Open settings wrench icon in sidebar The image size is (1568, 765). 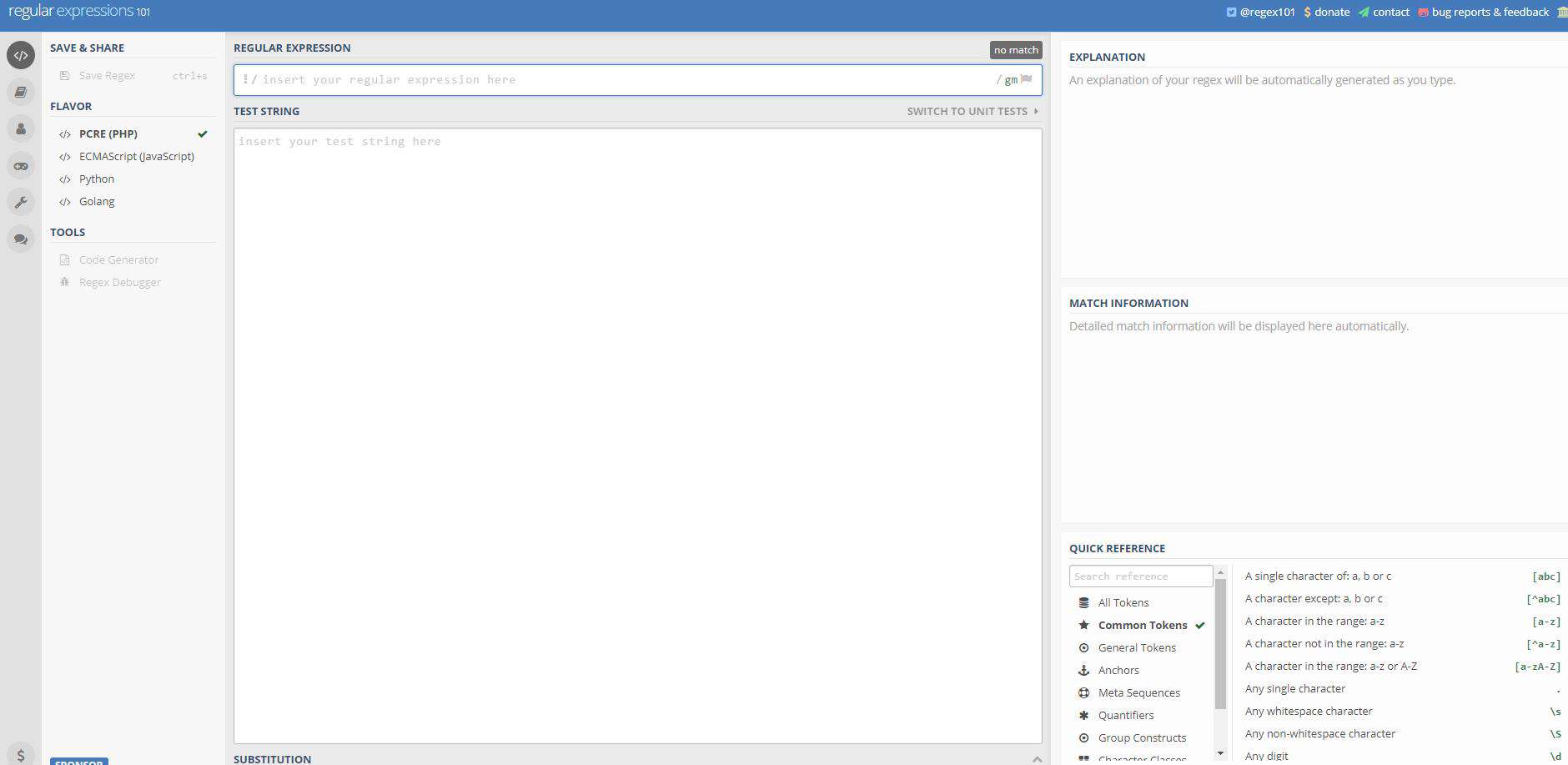click(x=21, y=202)
